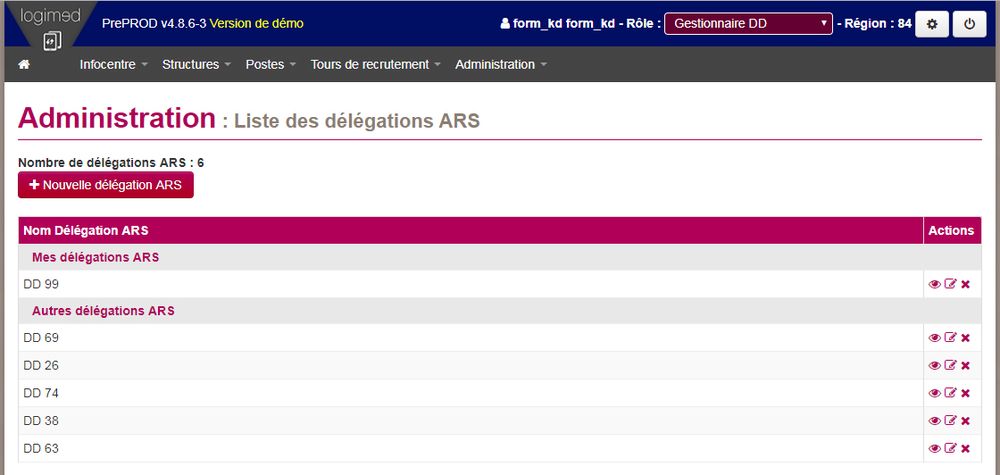The width and height of the screenshot is (1000, 475).
Task: Delete the DD 69 delegation
Action: (965, 338)
